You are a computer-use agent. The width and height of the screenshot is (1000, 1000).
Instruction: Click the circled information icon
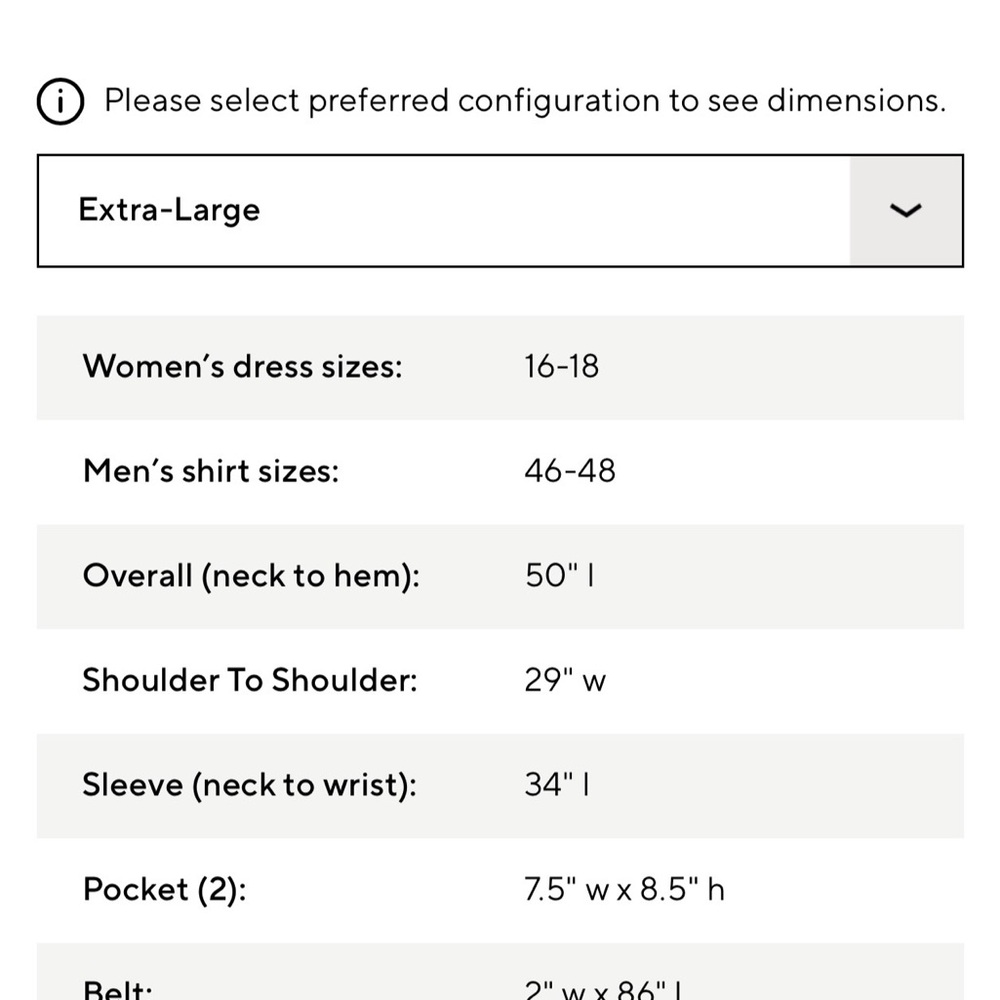coord(60,101)
